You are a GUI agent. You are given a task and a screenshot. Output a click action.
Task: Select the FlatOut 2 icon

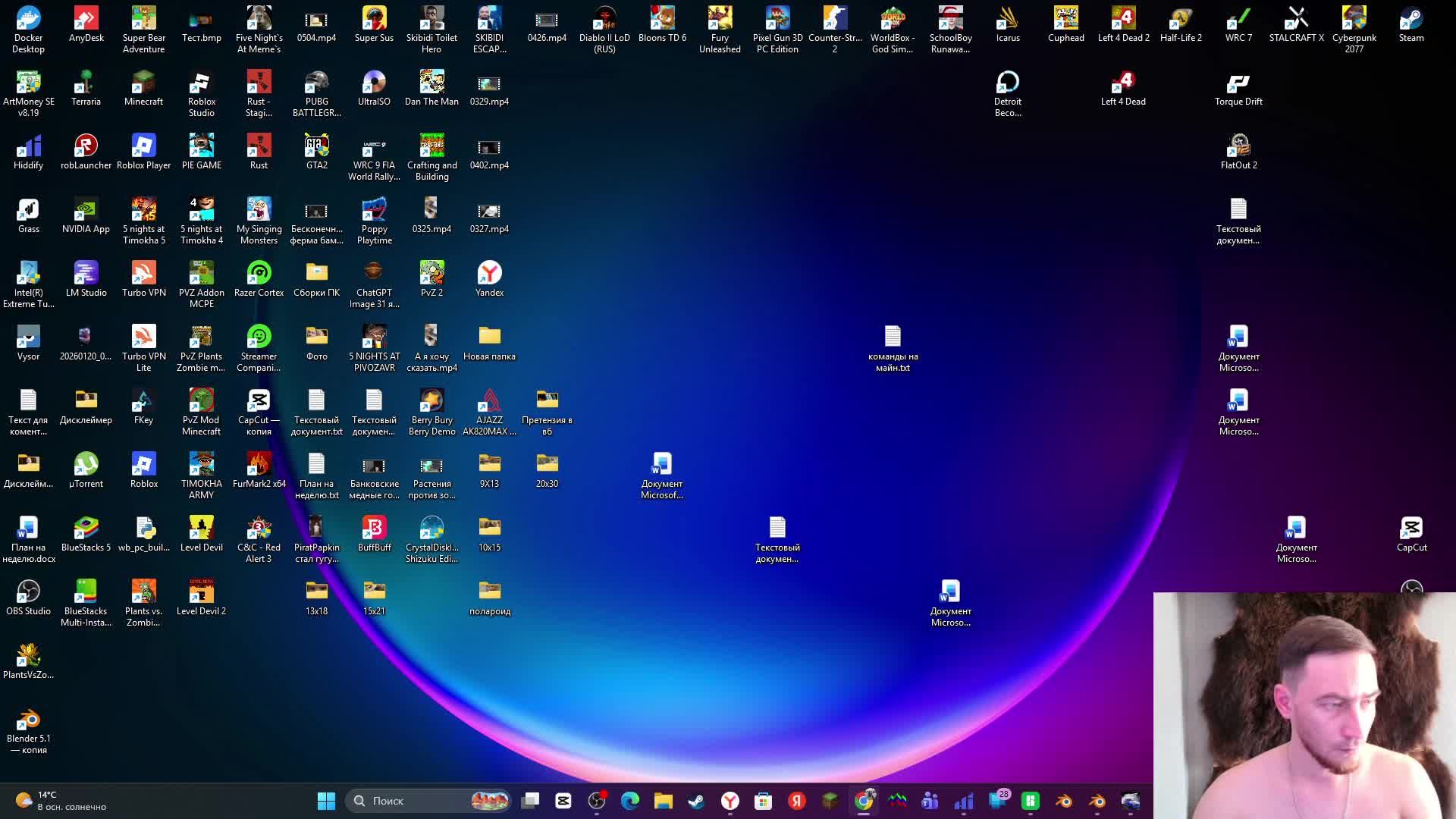(x=1238, y=151)
